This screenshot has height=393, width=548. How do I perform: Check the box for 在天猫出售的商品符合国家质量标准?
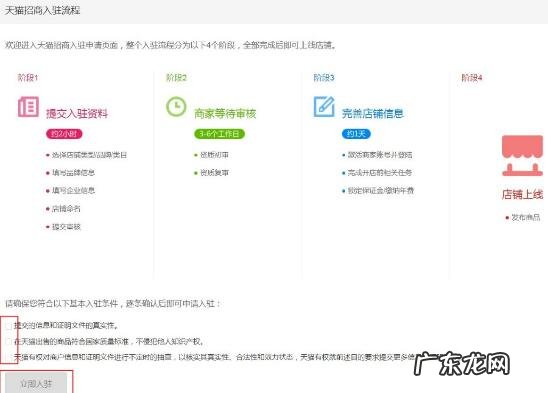click(x=9, y=342)
